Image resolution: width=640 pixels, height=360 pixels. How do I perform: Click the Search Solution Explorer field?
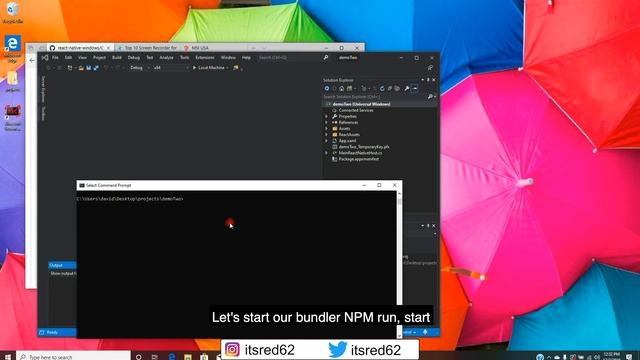pos(374,97)
